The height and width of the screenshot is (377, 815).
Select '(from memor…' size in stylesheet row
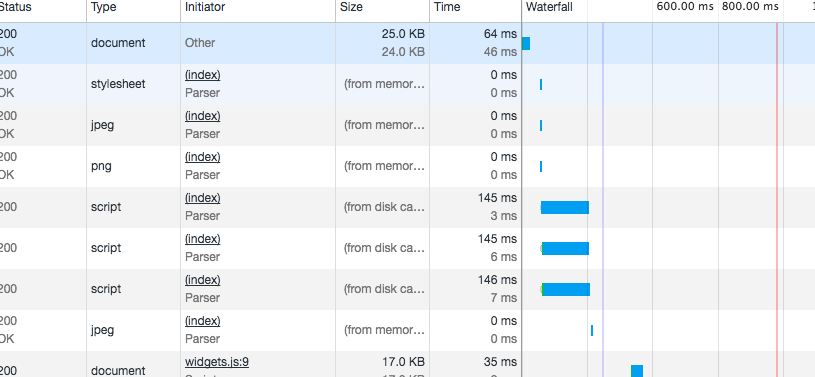click(x=384, y=84)
